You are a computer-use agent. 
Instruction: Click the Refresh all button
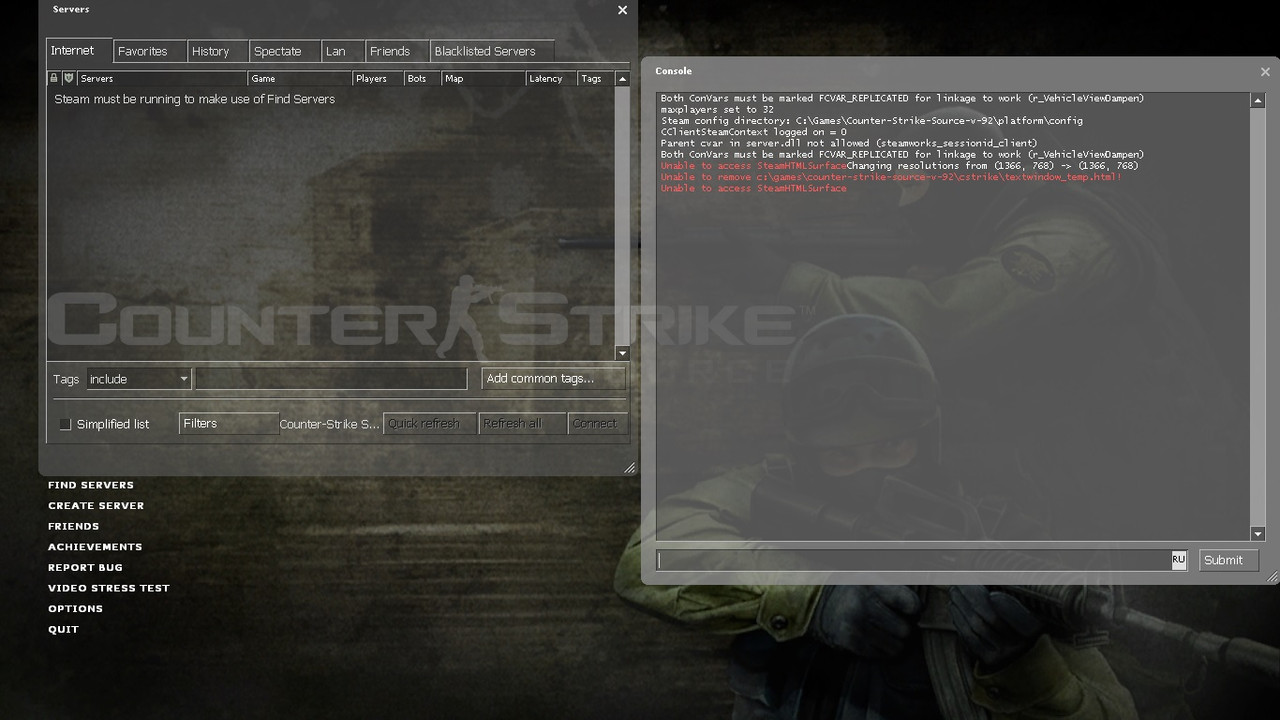[x=522, y=424]
